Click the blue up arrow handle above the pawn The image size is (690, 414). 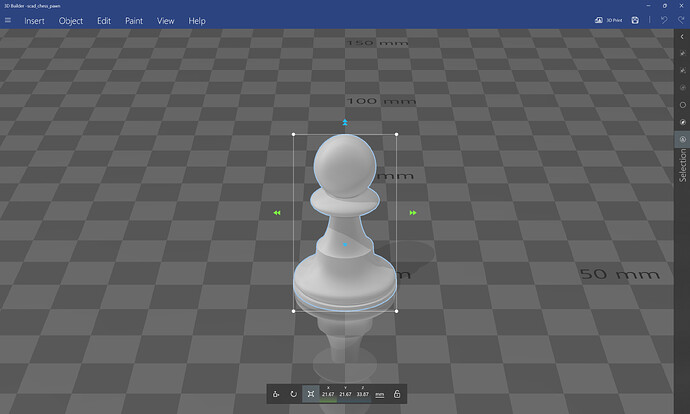[345, 122]
